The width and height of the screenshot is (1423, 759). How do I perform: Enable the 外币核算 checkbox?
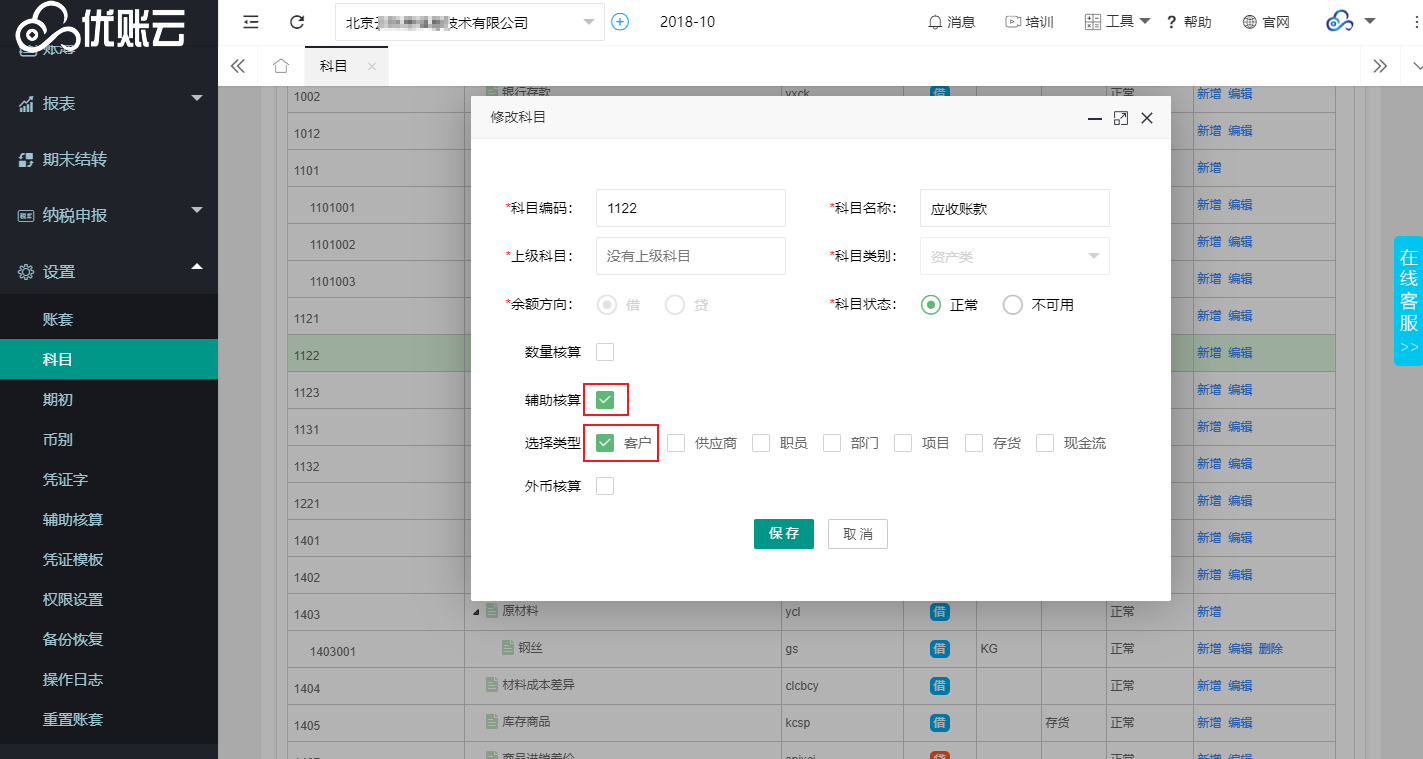click(x=605, y=486)
